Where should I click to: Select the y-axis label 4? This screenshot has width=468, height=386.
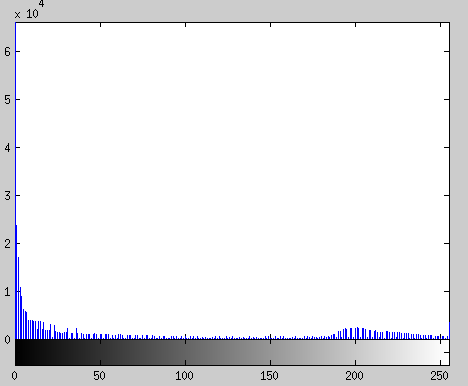click(7, 147)
